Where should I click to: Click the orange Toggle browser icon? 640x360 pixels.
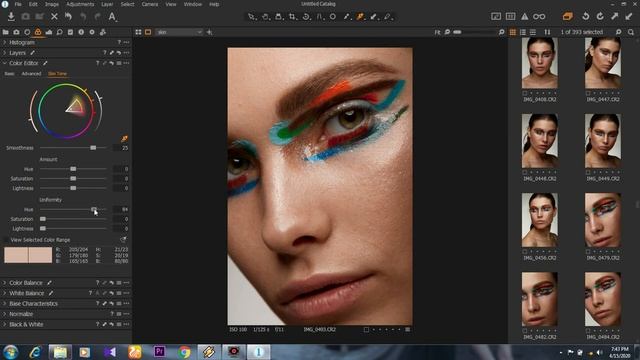click(x=567, y=16)
